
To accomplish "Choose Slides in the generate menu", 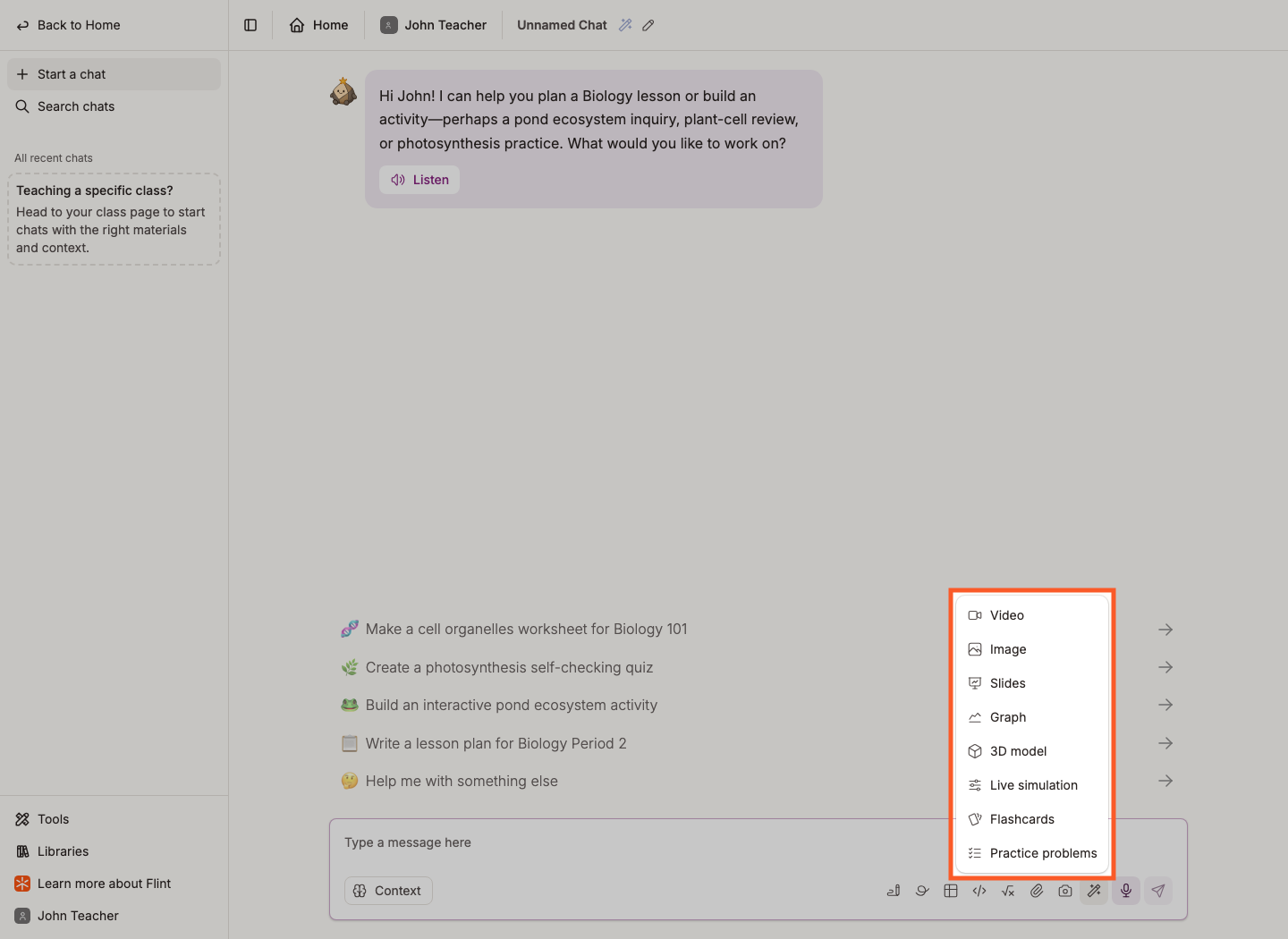I will [x=1032, y=683].
